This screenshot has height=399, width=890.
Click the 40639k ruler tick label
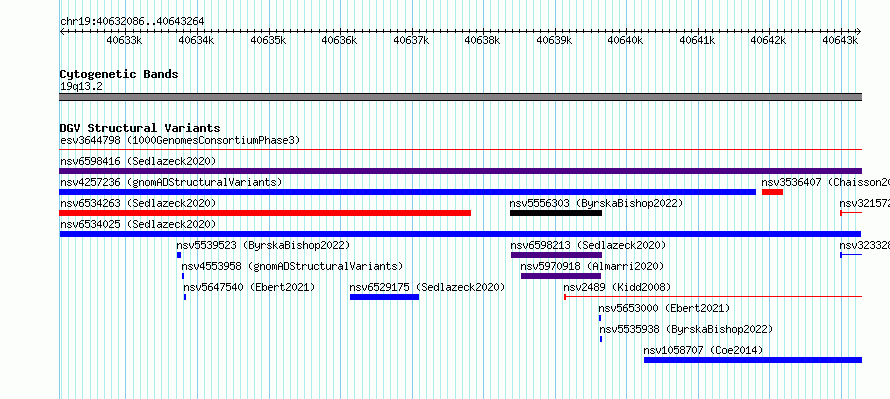tap(553, 40)
